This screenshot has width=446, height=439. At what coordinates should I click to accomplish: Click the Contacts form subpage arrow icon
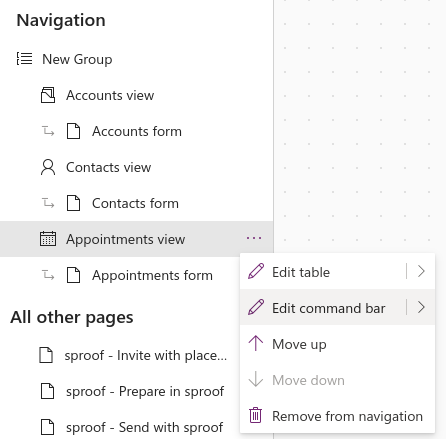(x=48, y=203)
